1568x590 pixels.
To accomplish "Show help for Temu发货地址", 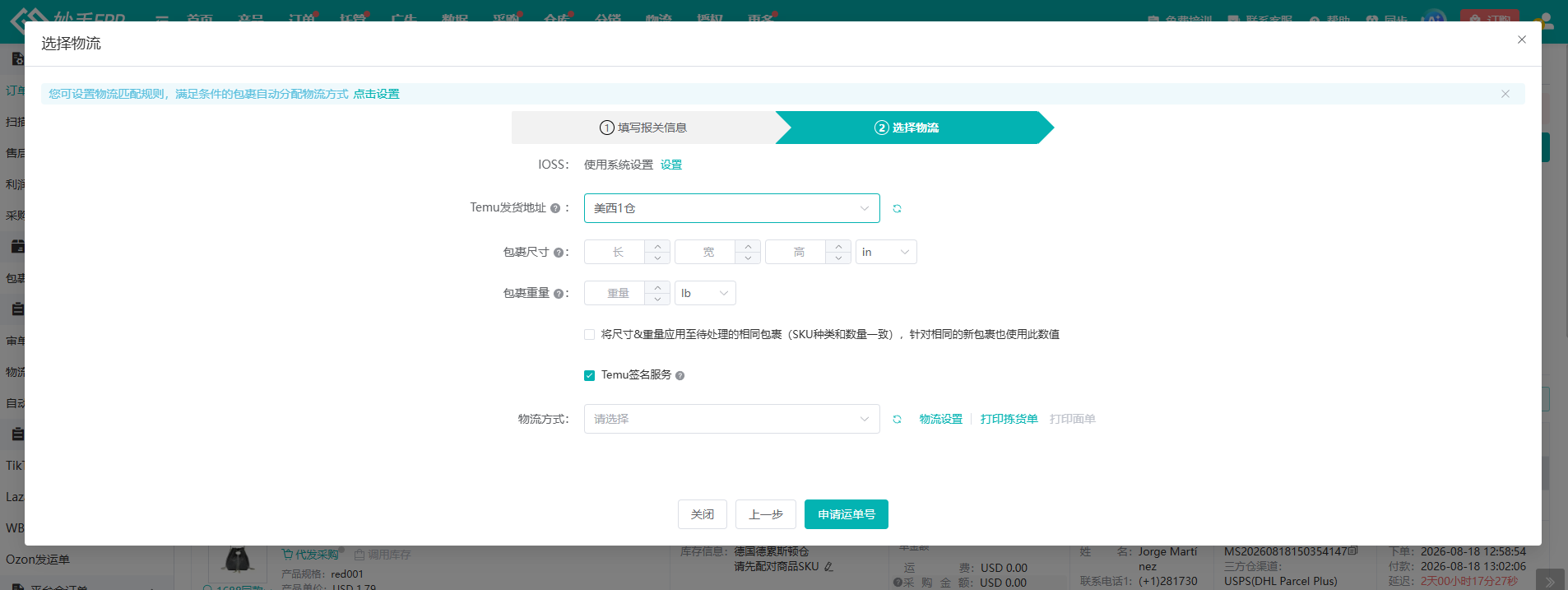I will tap(555, 208).
